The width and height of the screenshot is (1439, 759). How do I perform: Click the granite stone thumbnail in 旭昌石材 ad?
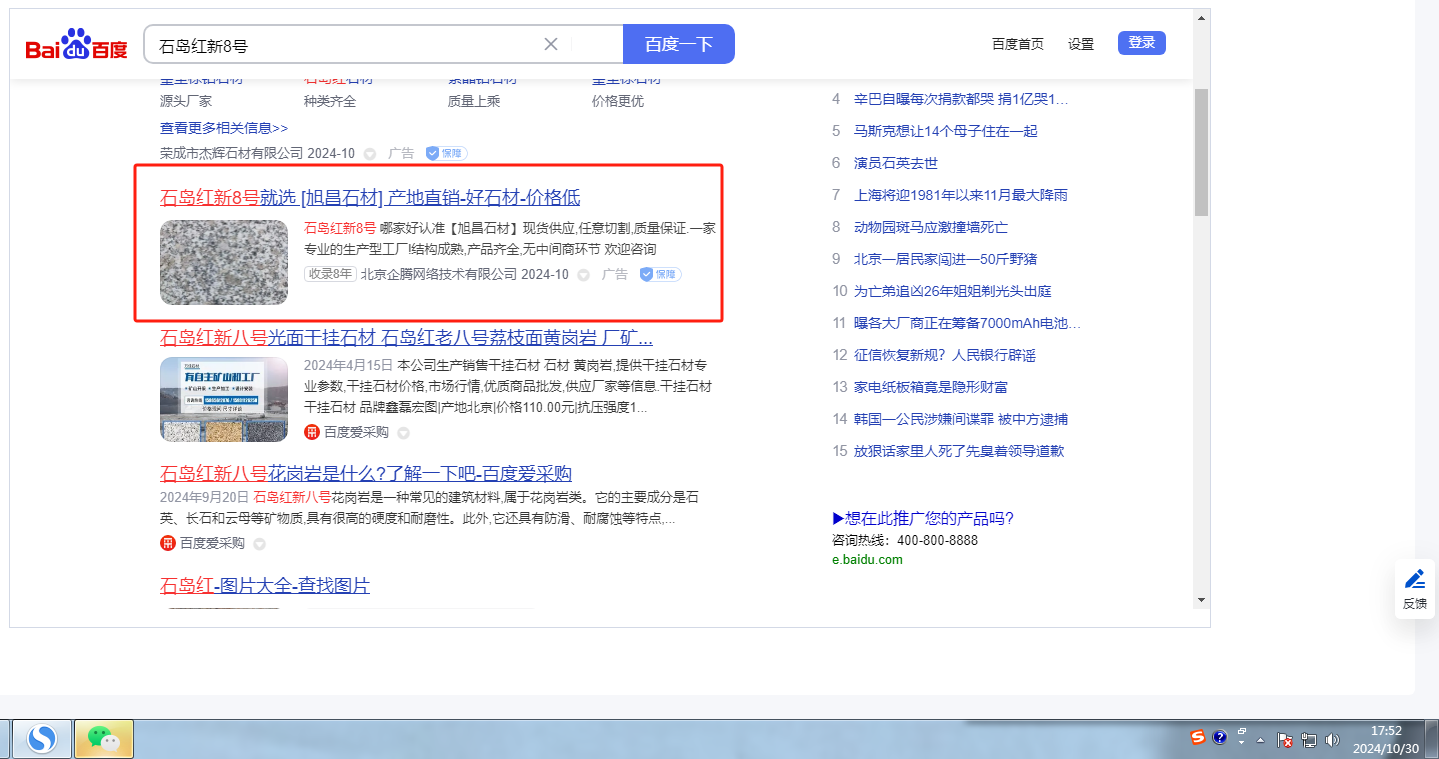pos(224,262)
